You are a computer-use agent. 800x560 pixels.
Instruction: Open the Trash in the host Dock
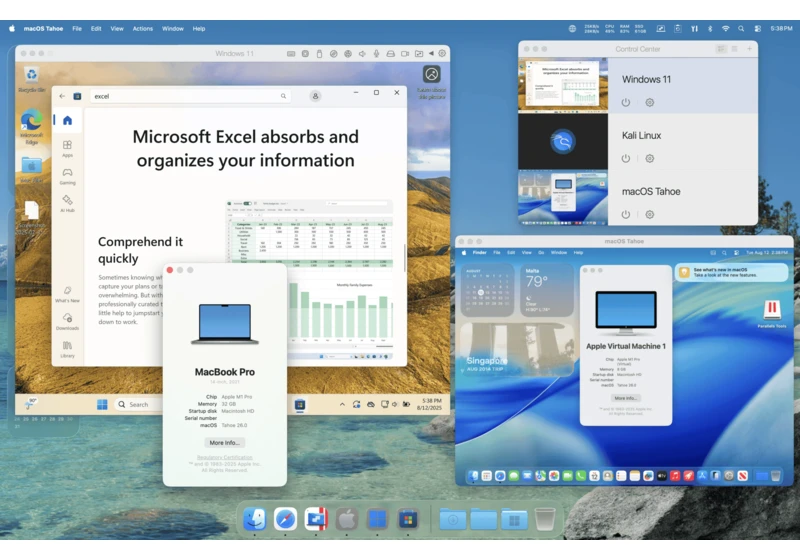tap(544, 520)
